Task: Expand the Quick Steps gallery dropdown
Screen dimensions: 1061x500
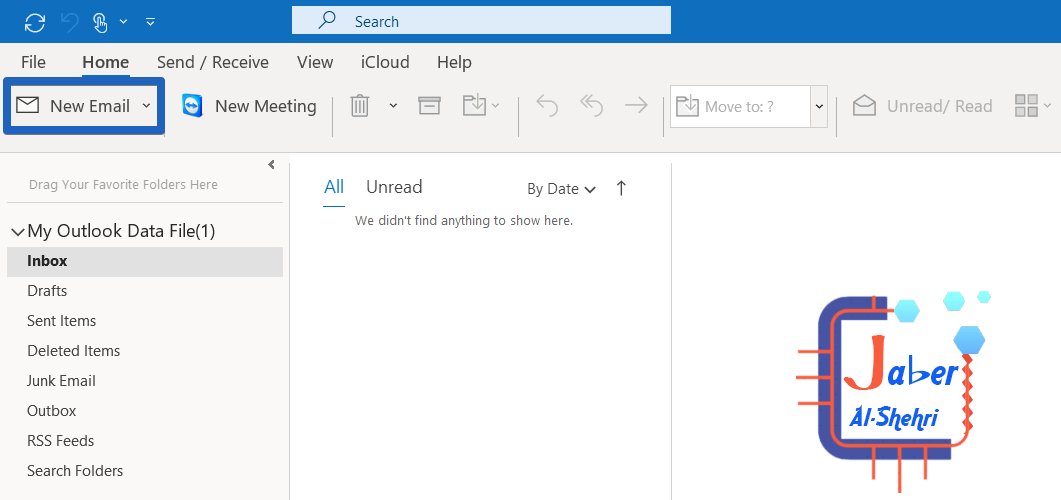Action: click(x=819, y=106)
